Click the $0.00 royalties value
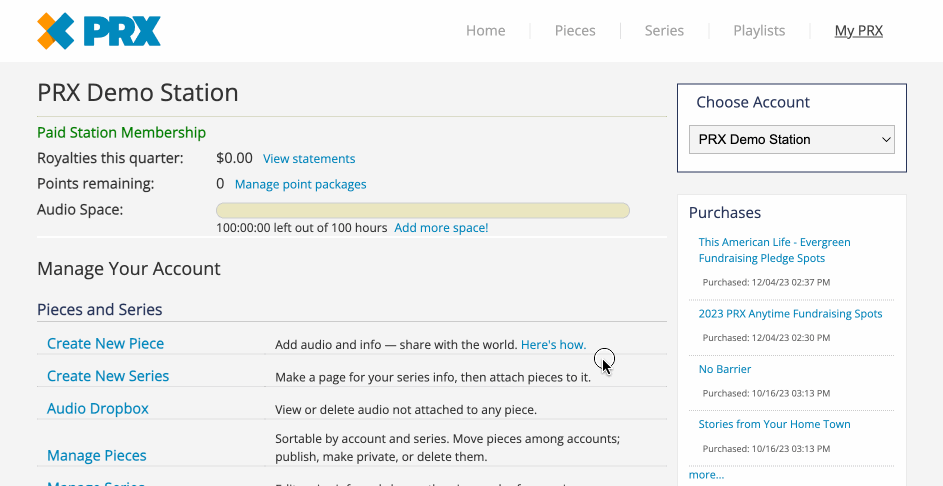943x486 pixels. (x=235, y=158)
